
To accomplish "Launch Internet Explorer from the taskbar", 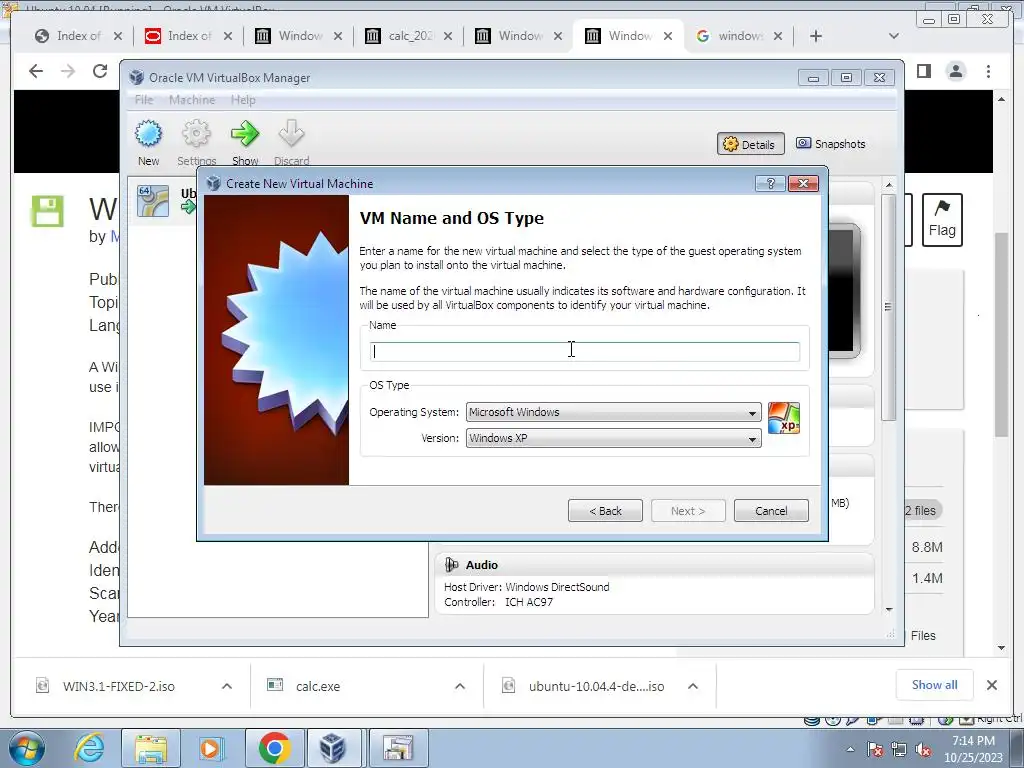I will pos(89,748).
